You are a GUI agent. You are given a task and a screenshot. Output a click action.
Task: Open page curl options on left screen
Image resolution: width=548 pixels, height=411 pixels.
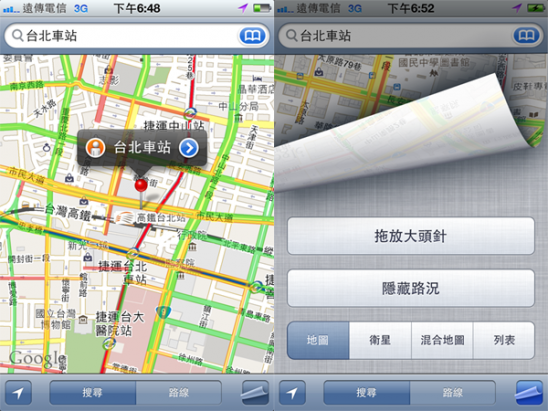(255, 393)
